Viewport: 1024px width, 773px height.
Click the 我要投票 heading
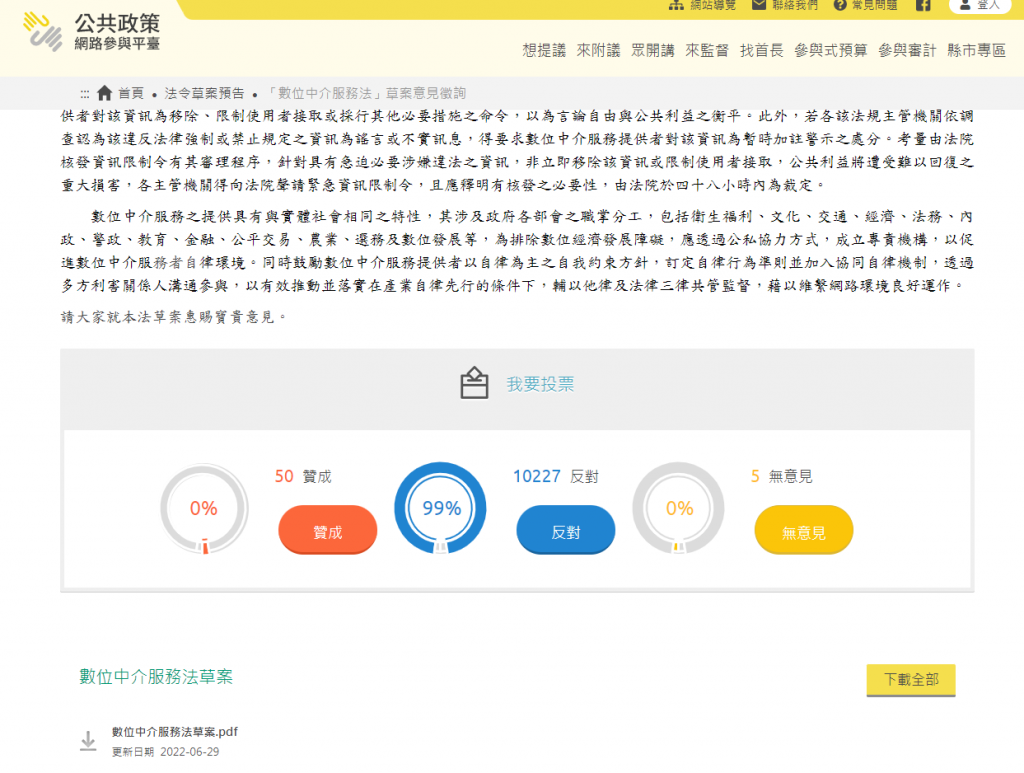[540, 384]
